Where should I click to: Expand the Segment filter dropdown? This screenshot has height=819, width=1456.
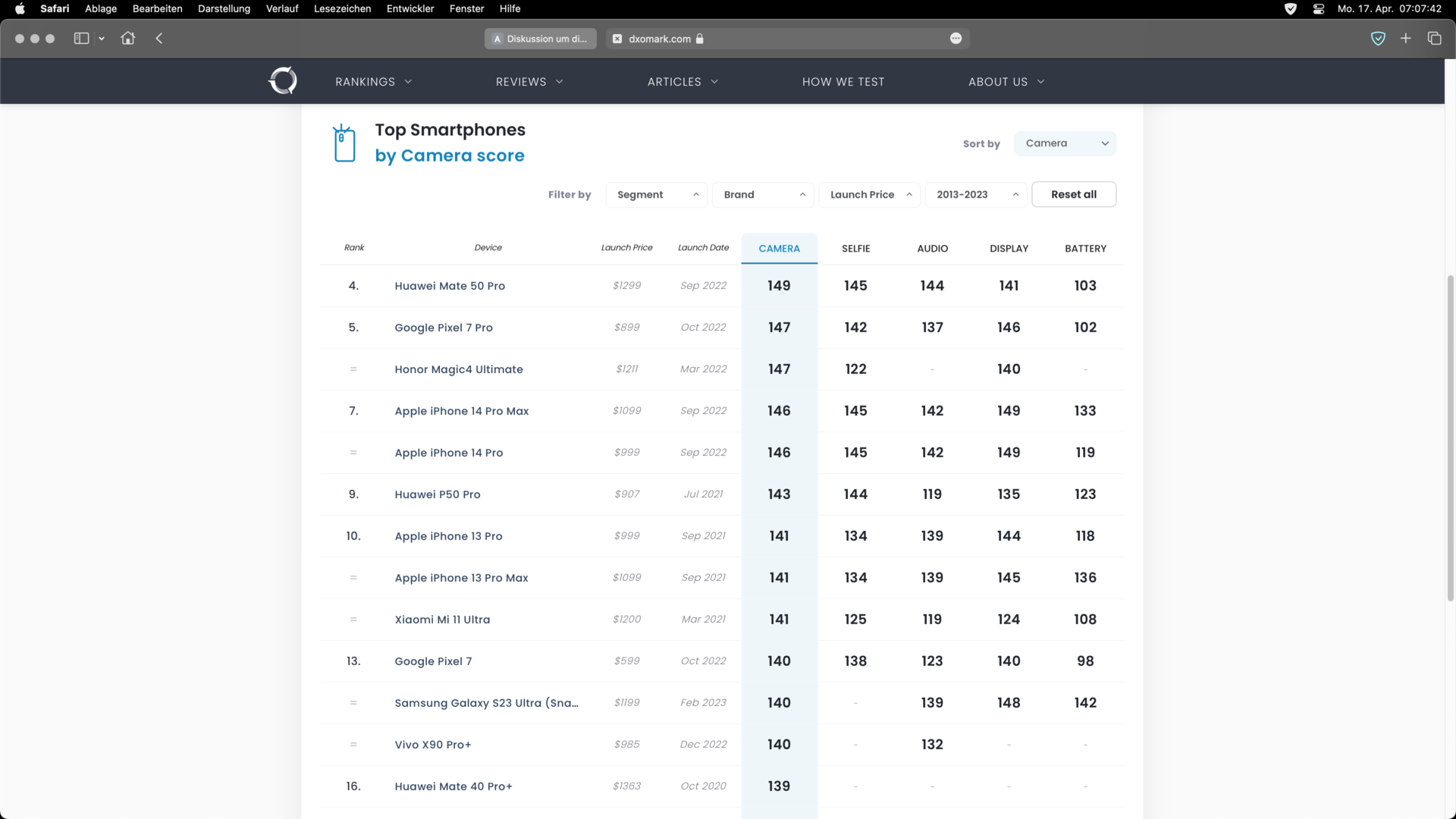(x=657, y=195)
